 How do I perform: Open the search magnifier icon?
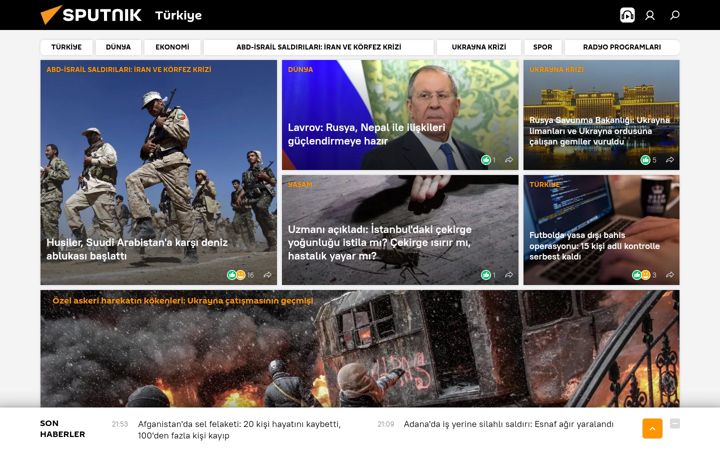tap(675, 15)
